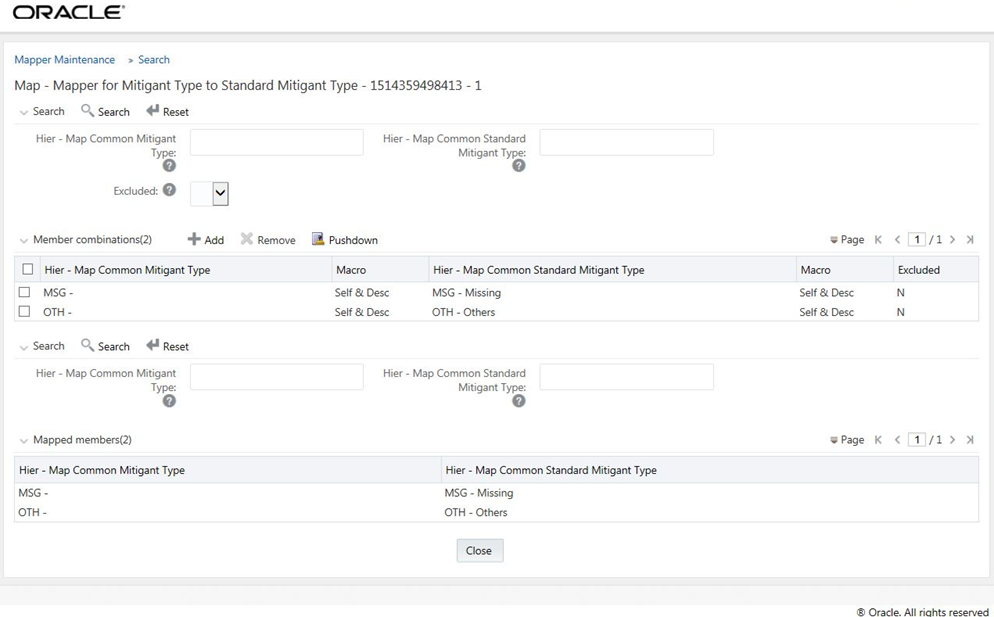Toggle the select-all checkbox in table header
Screen dimensions: 994x617
[27, 269]
